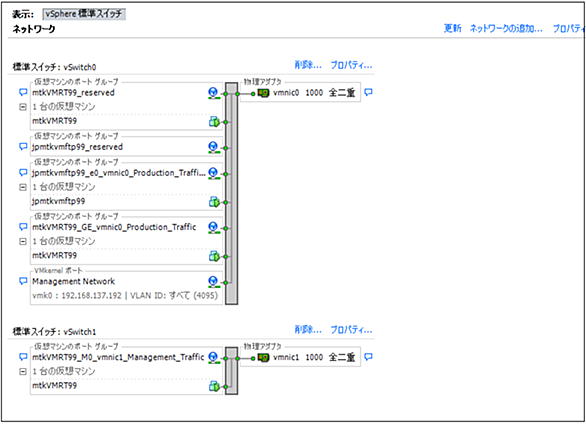586x424 pixels.
Task: Click the network globe icon of mtkVMRT99_reserved
Action: (213, 93)
